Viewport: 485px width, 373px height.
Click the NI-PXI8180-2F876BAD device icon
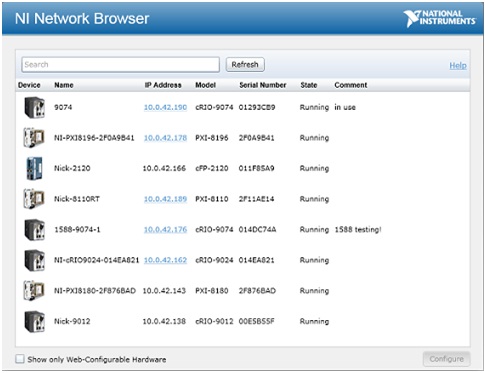(34, 291)
